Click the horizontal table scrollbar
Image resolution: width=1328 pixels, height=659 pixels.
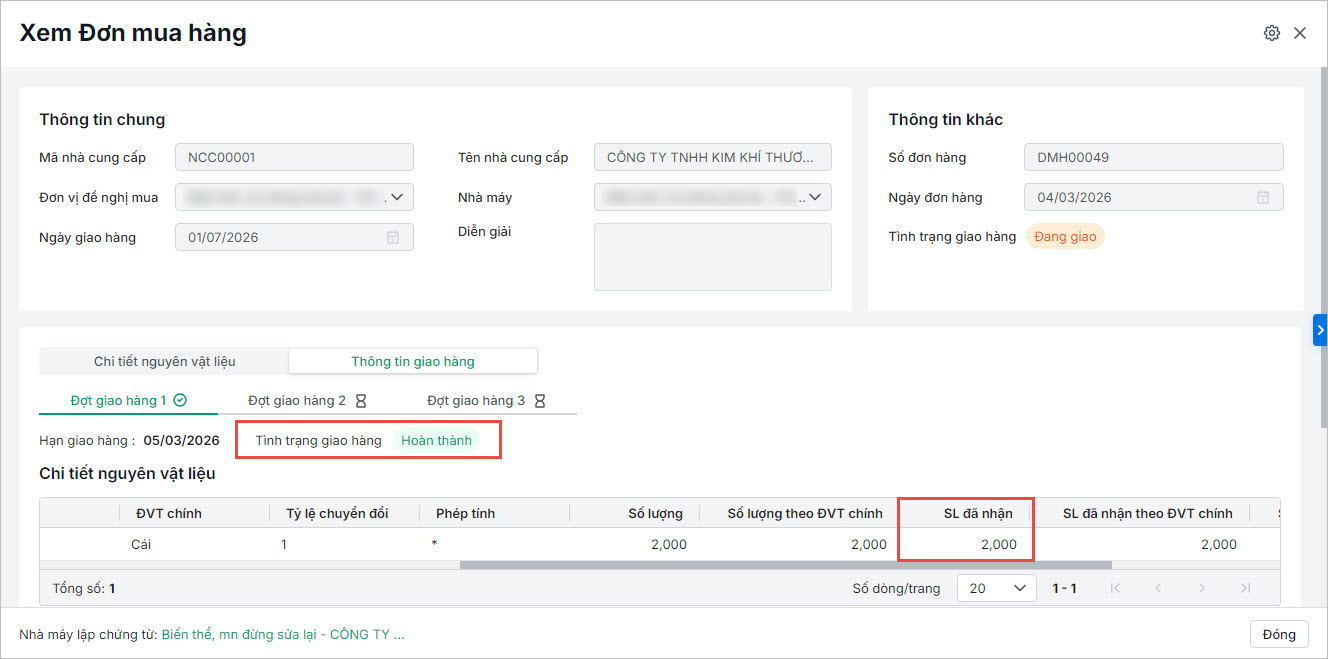pos(785,565)
